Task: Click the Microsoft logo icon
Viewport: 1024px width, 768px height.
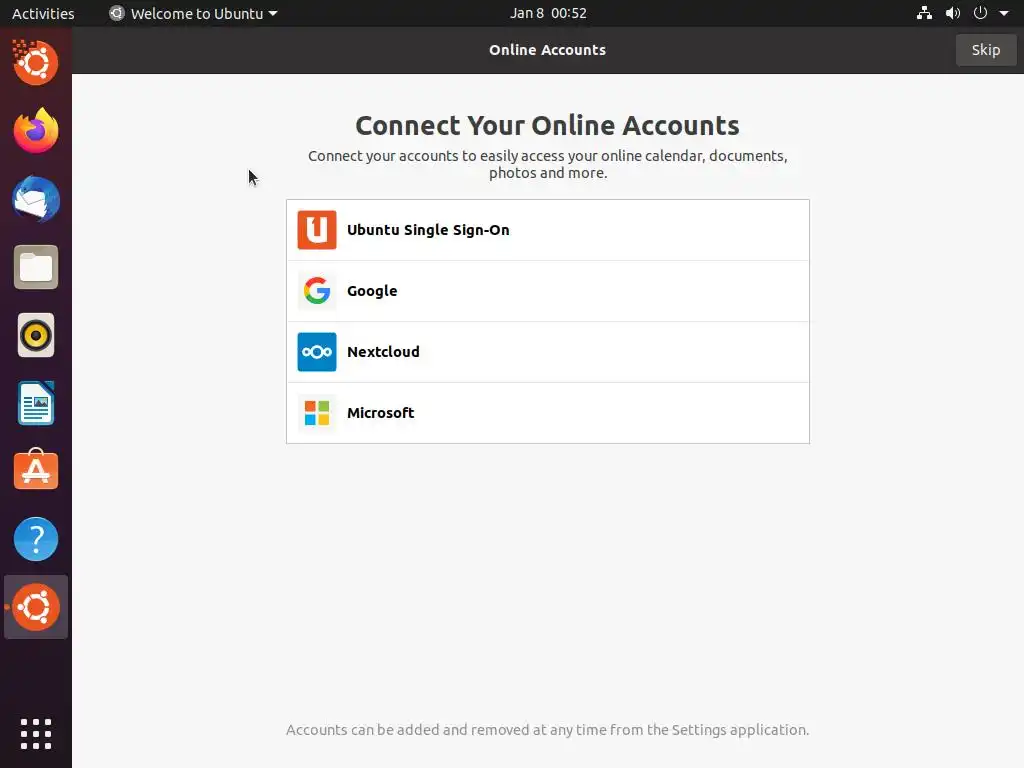Action: [x=317, y=413]
